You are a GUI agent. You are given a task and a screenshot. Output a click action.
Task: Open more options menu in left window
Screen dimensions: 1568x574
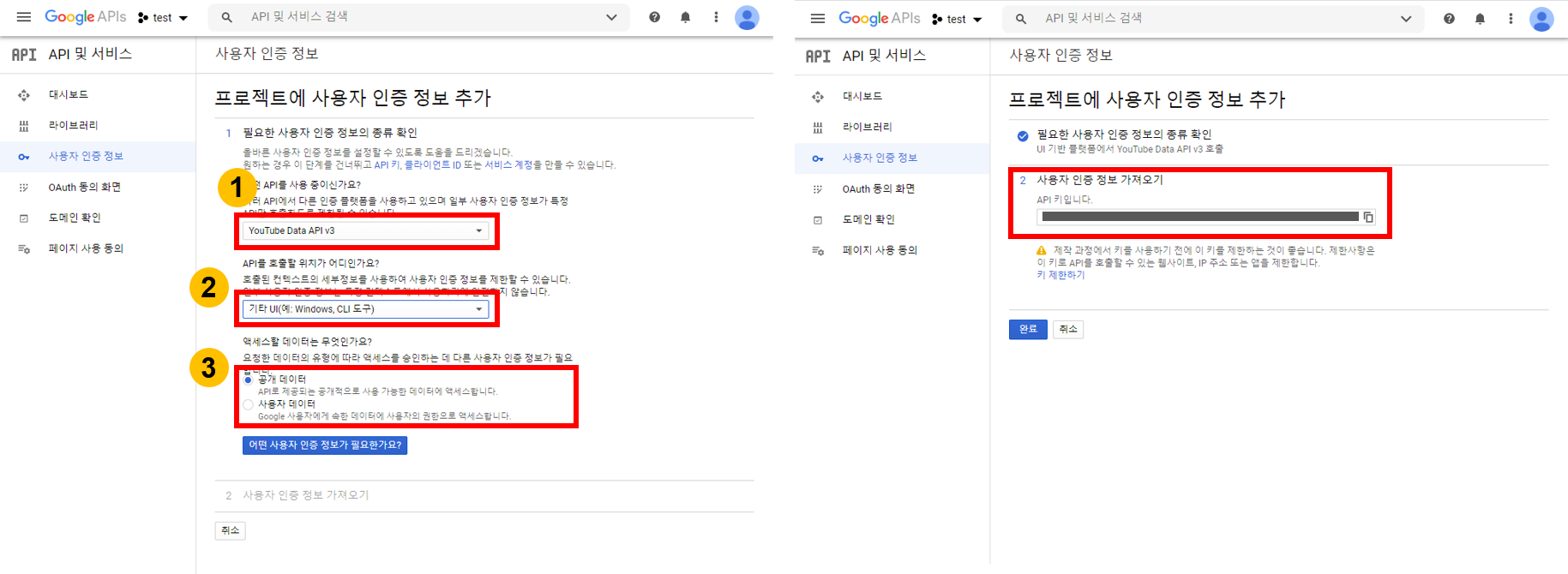(717, 17)
